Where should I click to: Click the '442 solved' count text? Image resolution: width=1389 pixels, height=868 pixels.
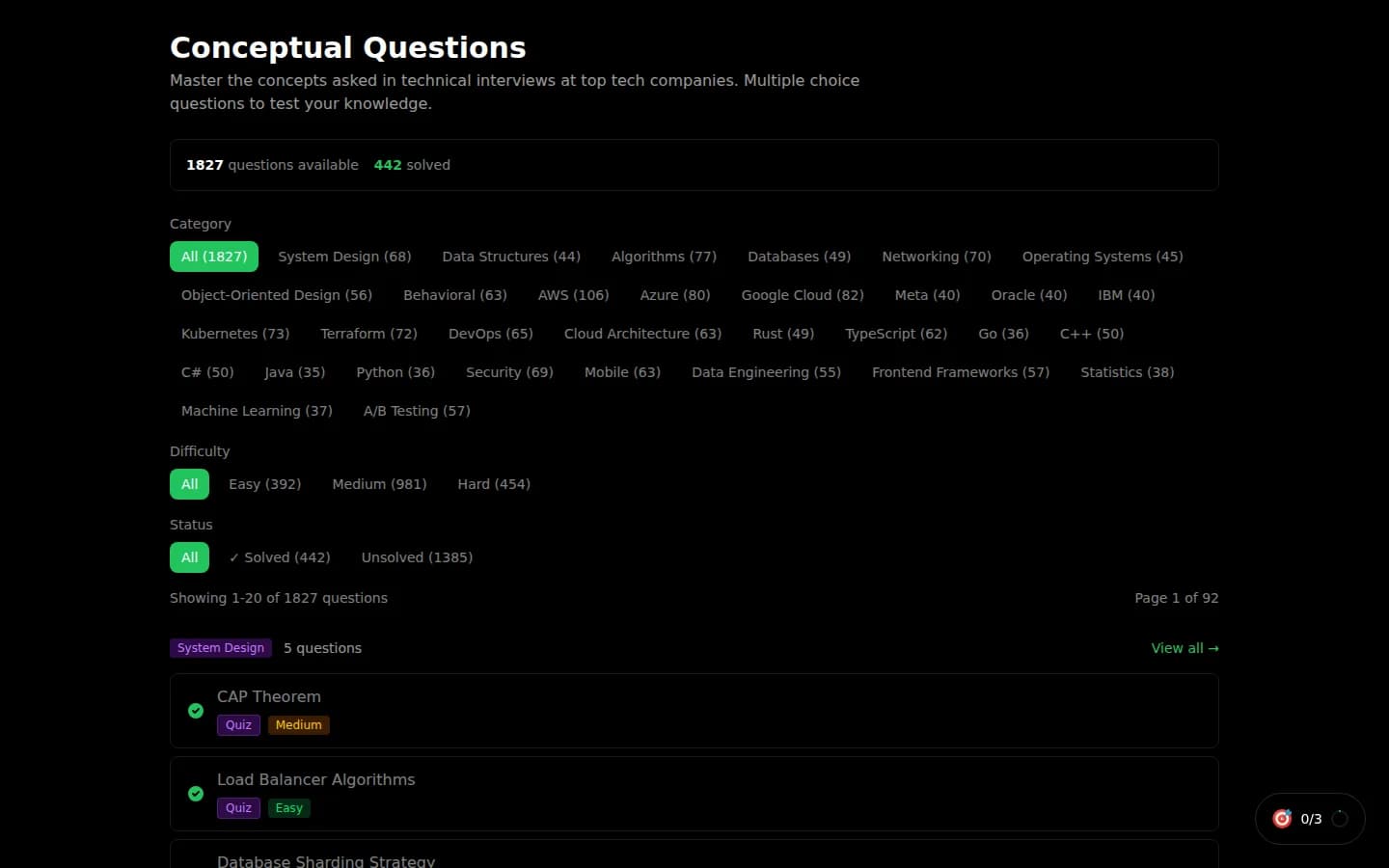(x=412, y=165)
